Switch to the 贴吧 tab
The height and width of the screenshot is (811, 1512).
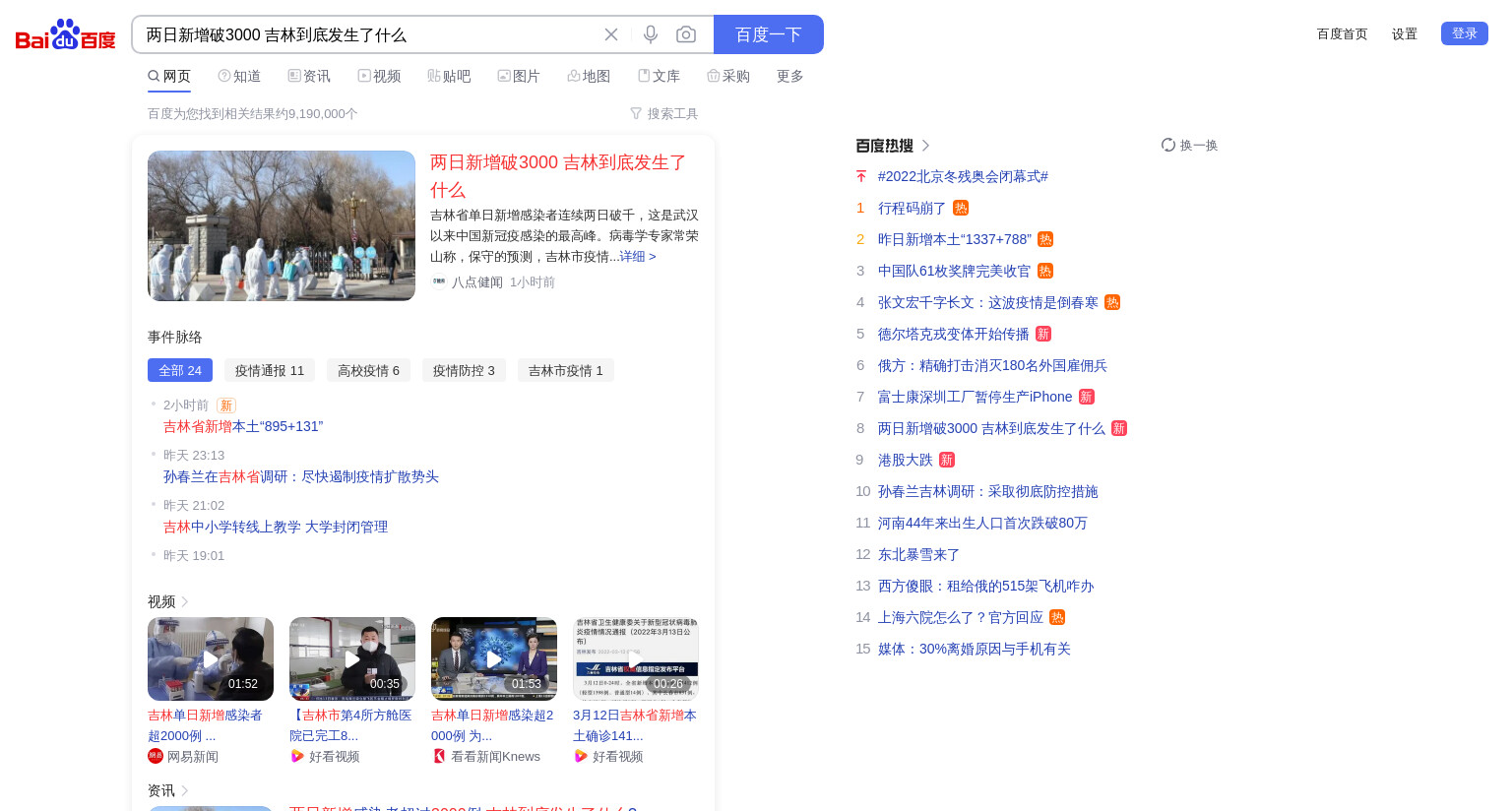click(x=449, y=76)
